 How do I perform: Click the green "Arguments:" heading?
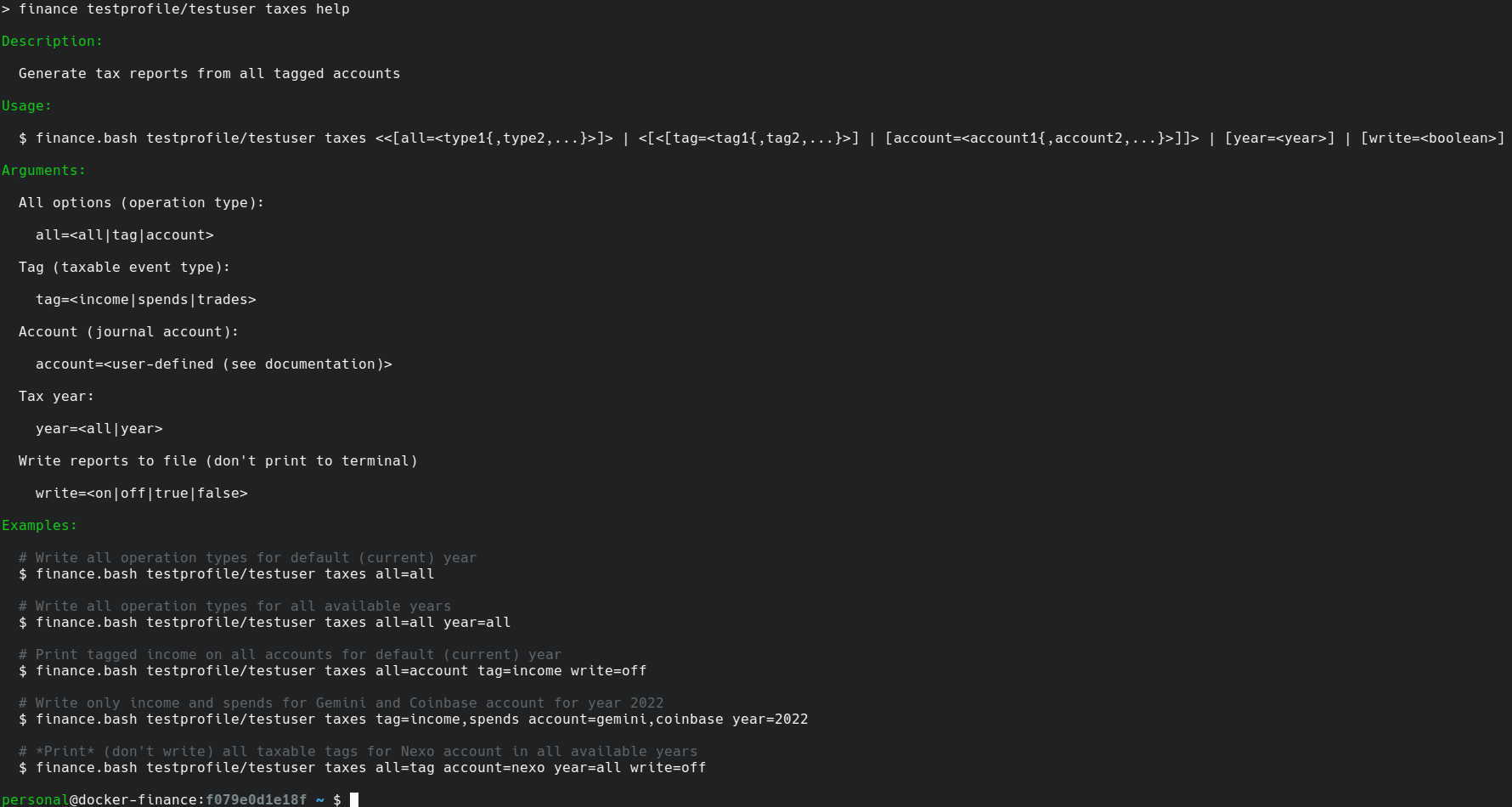(x=43, y=171)
